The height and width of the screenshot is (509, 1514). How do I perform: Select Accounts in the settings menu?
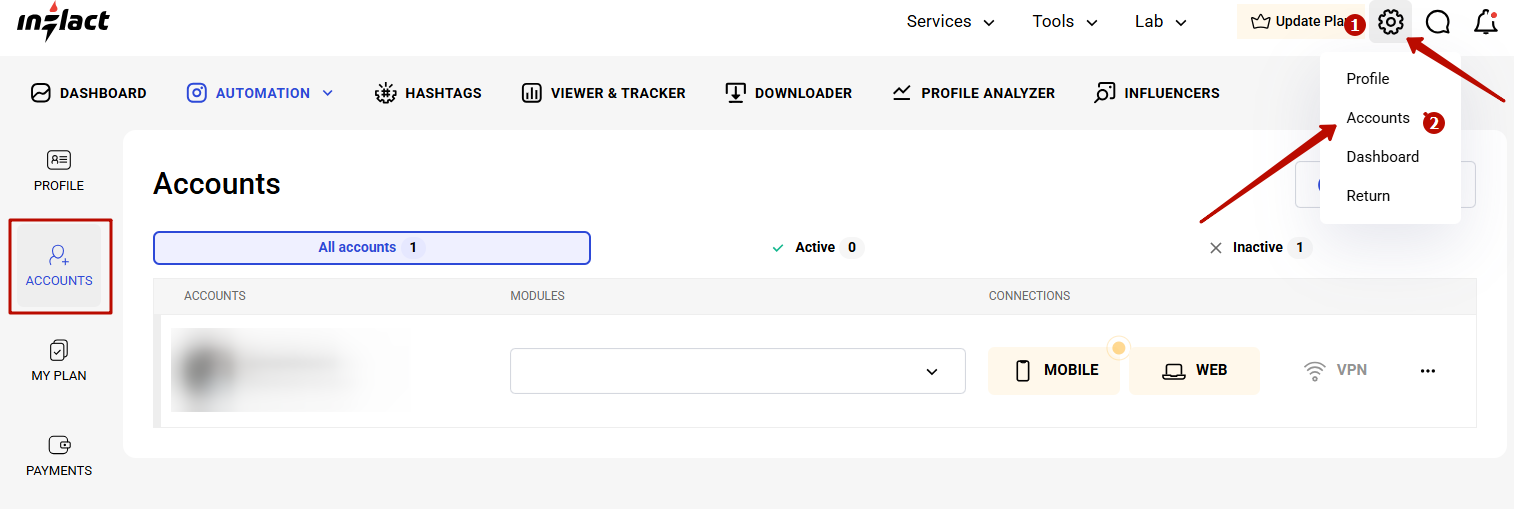tap(1377, 118)
